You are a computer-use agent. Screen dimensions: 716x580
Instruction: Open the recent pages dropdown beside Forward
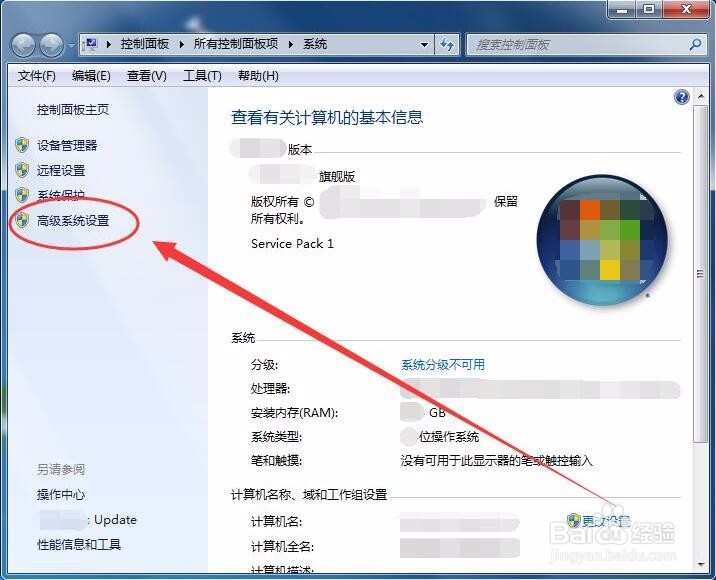click(x=71, y=45)
